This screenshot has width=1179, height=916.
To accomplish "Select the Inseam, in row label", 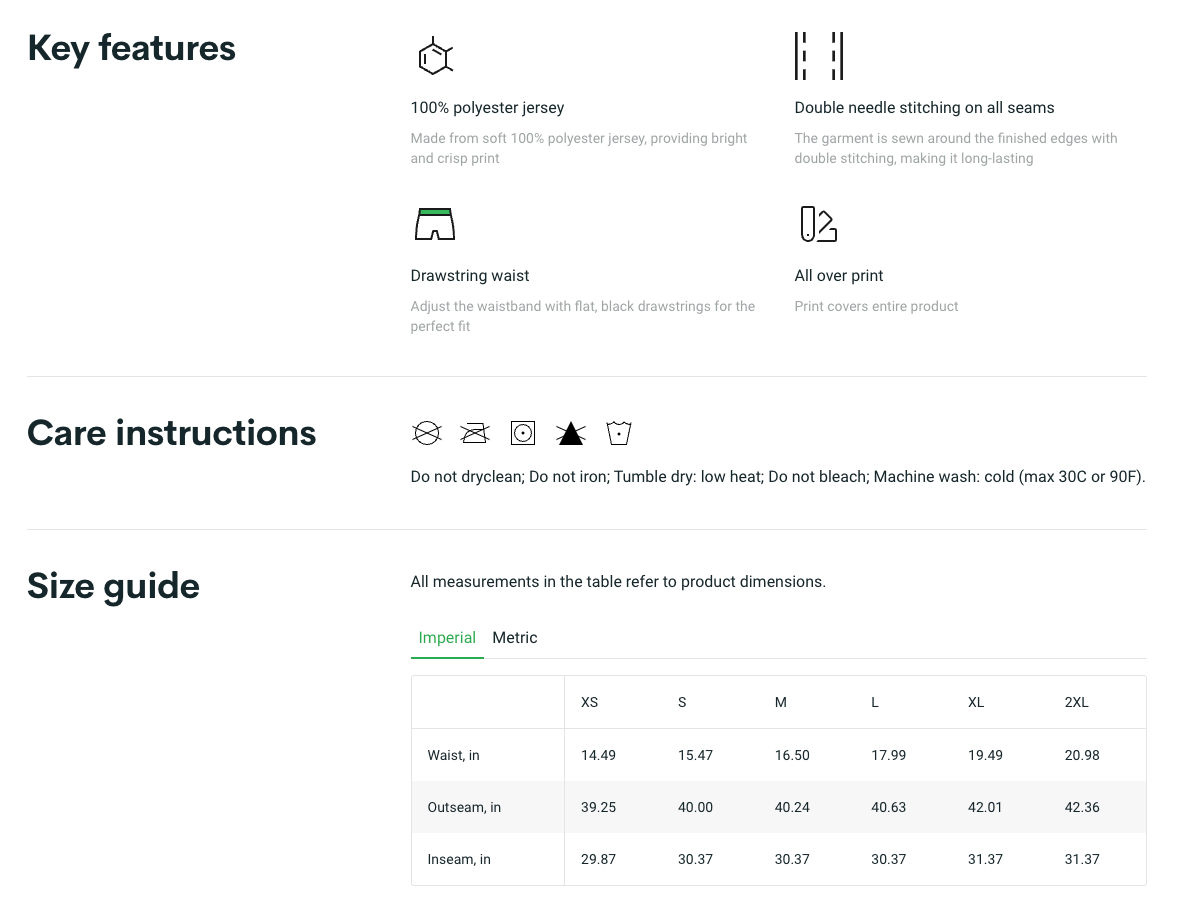I will [459, 859].
